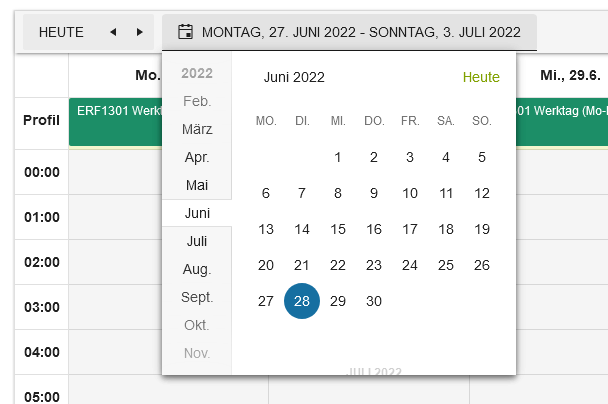Select Sept. in month list
Viewport: 608px width, 404px height.
coord(197,297)
